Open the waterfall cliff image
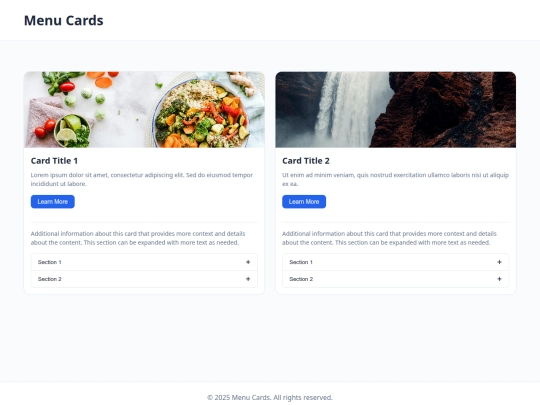 click(396, 110)
